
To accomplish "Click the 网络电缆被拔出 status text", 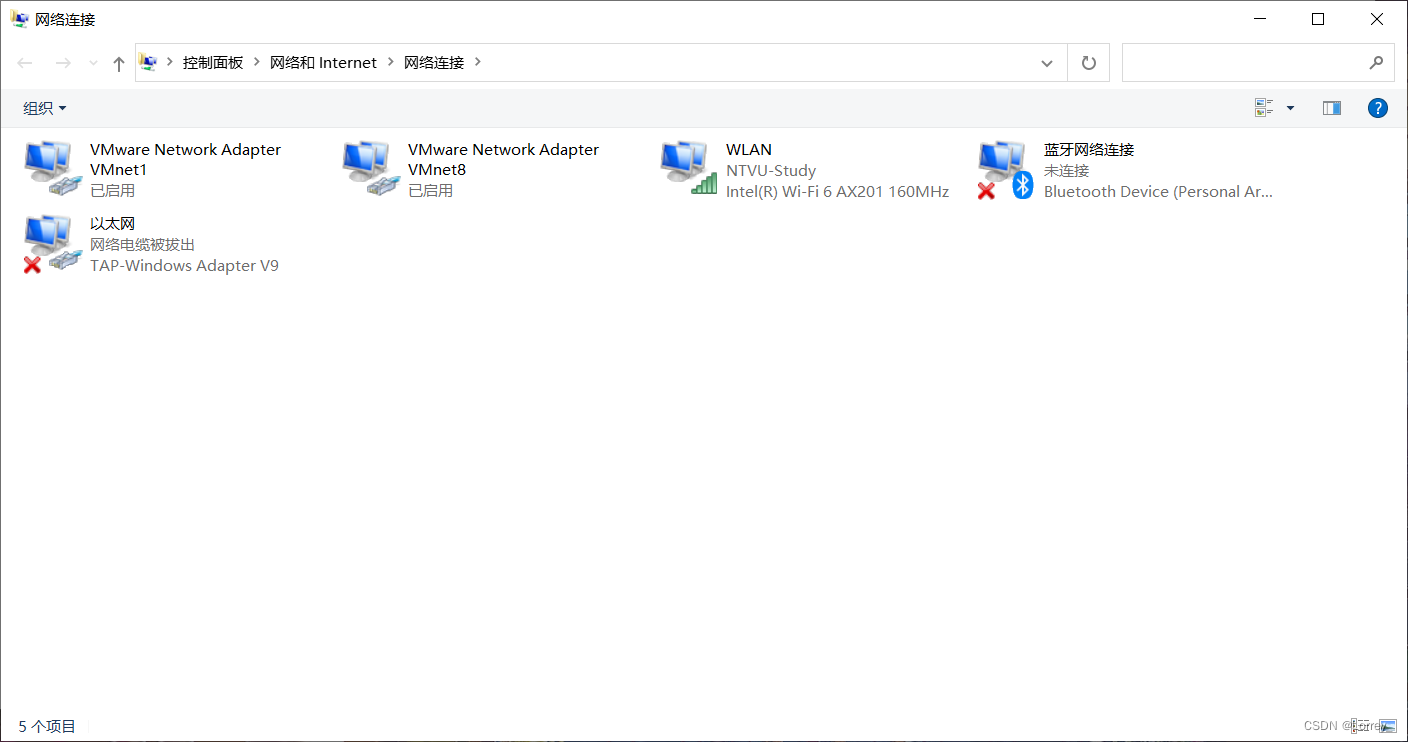I will [x=142, y=245].
